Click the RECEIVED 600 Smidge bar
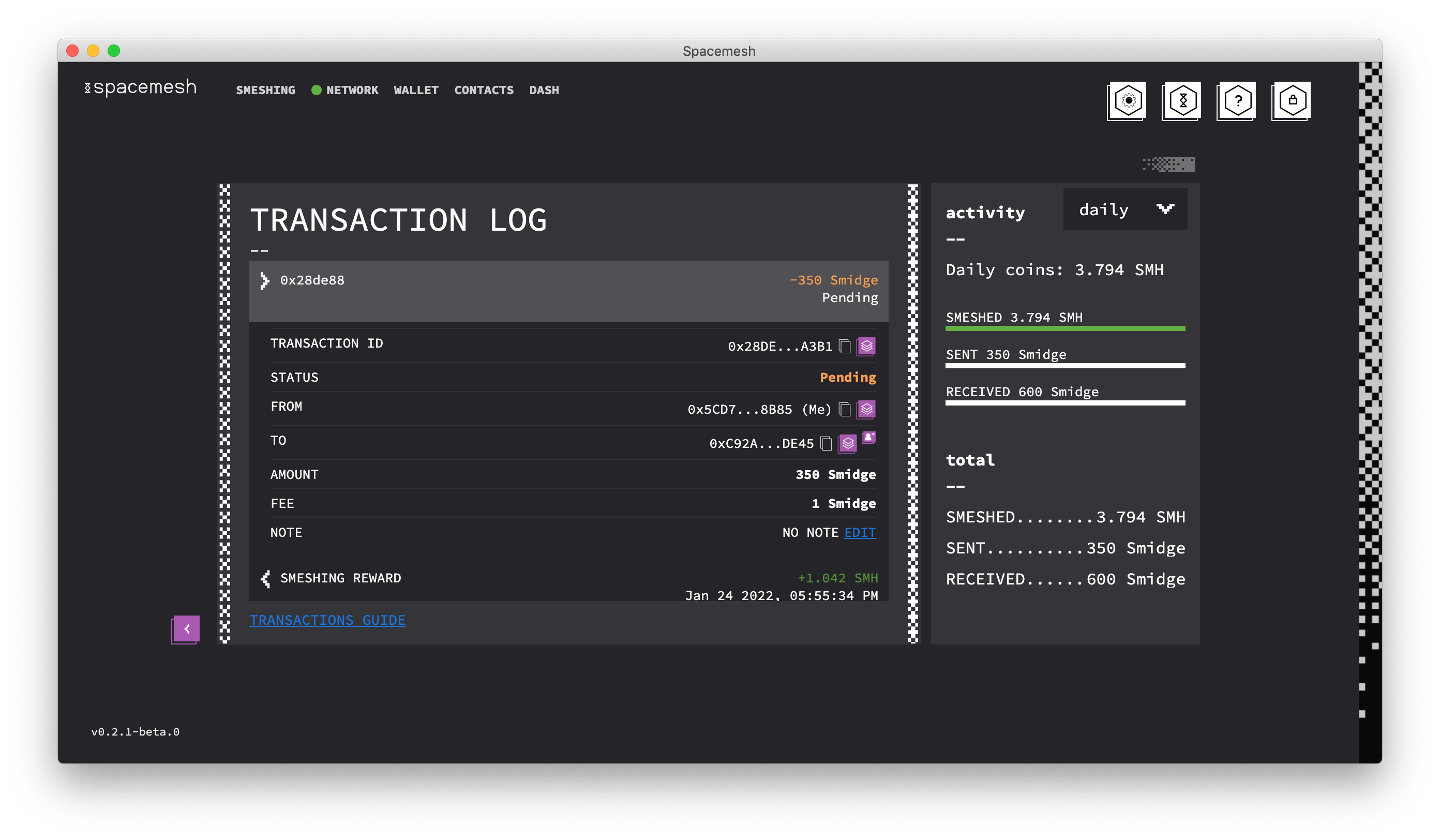 point(1066,403)
